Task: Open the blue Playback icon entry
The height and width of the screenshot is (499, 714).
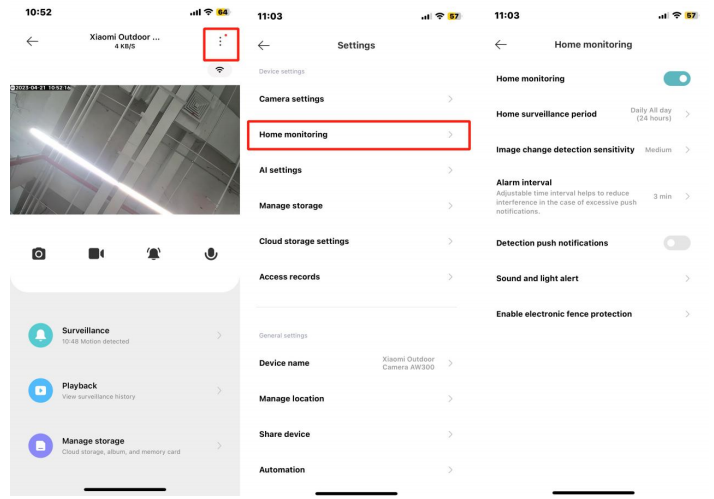Action: coord(41,390)
